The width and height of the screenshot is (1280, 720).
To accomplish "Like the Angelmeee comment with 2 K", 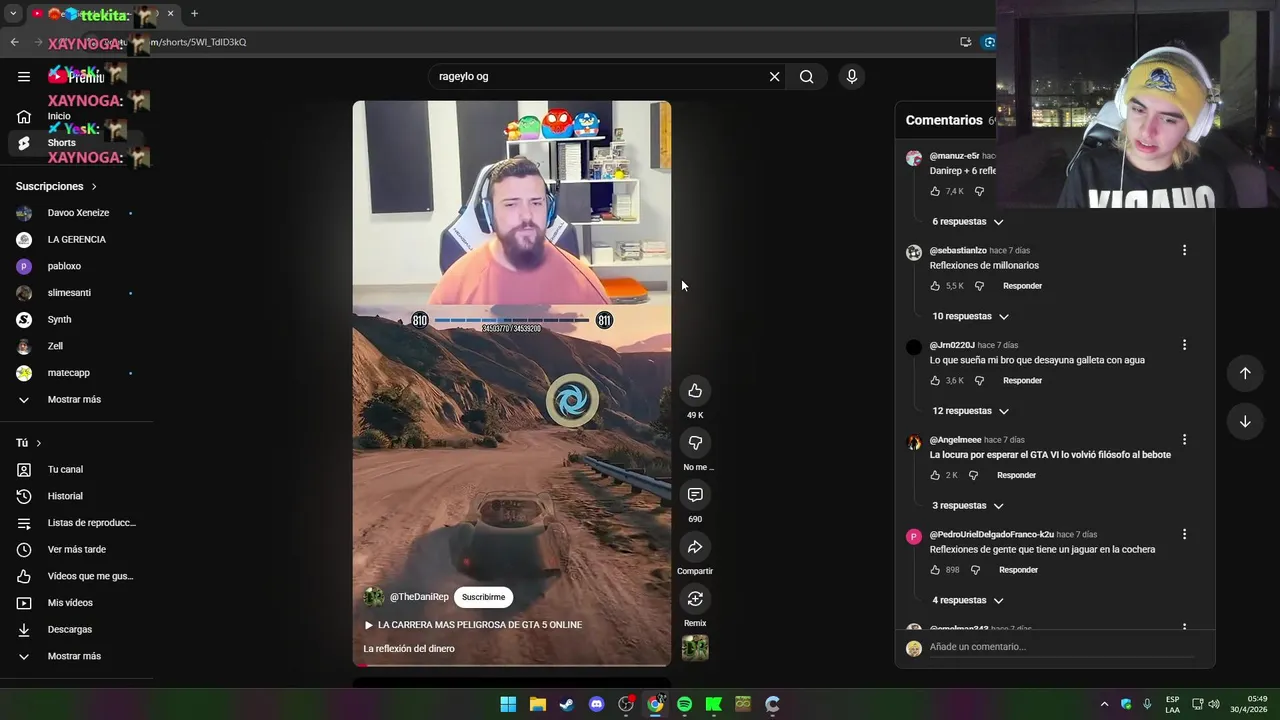I will pos(935,476).
